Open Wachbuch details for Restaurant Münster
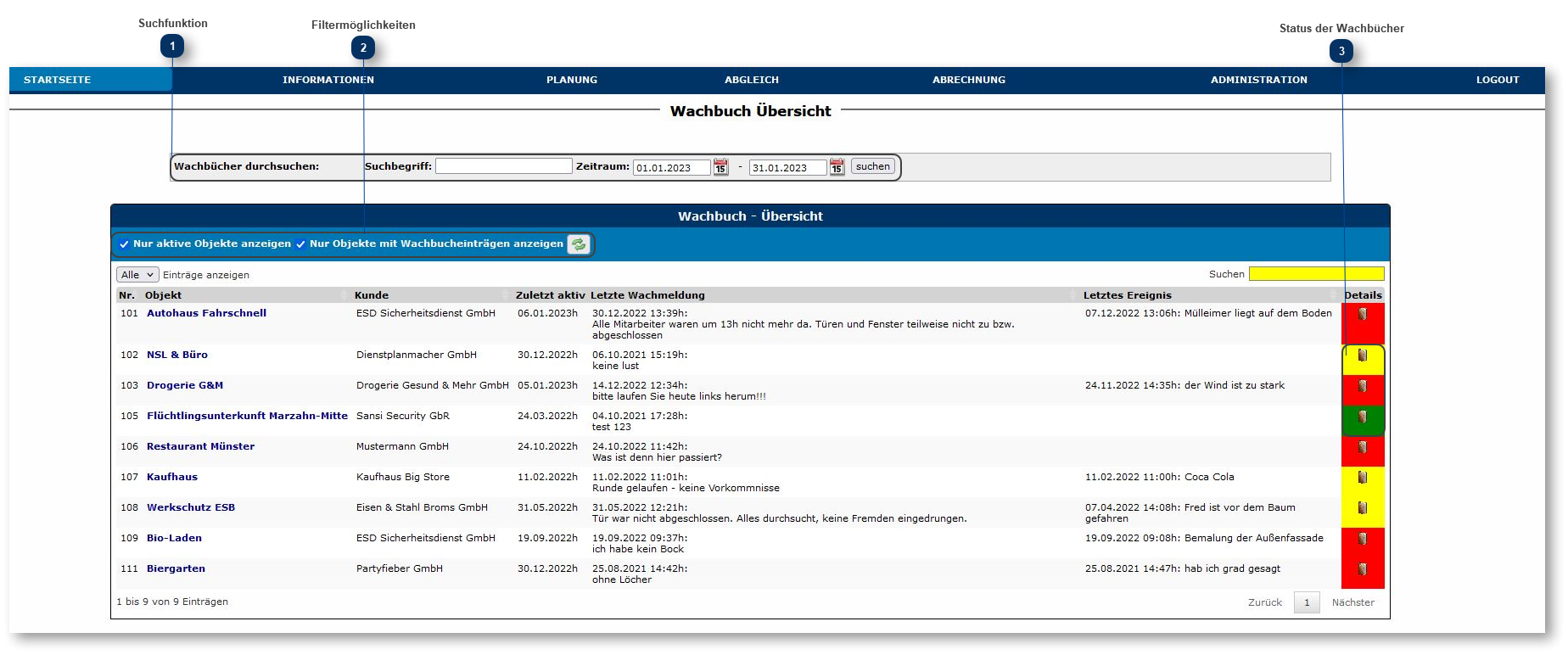 tap(1363, 447)
